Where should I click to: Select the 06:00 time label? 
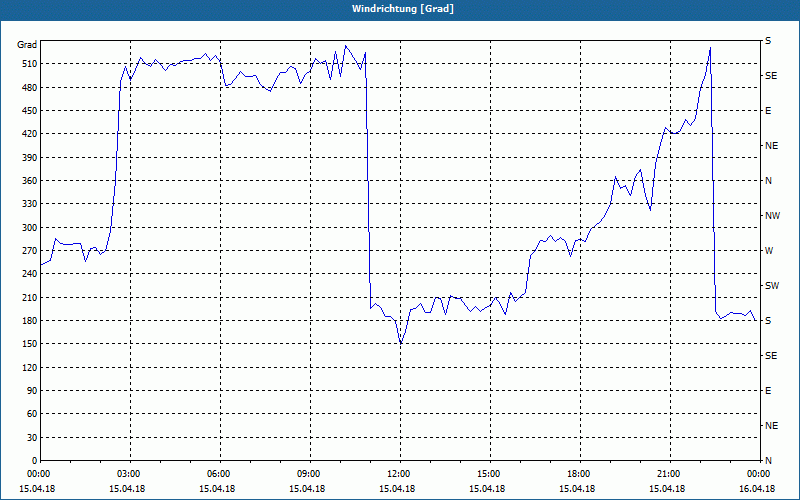(x=217, y=474)
